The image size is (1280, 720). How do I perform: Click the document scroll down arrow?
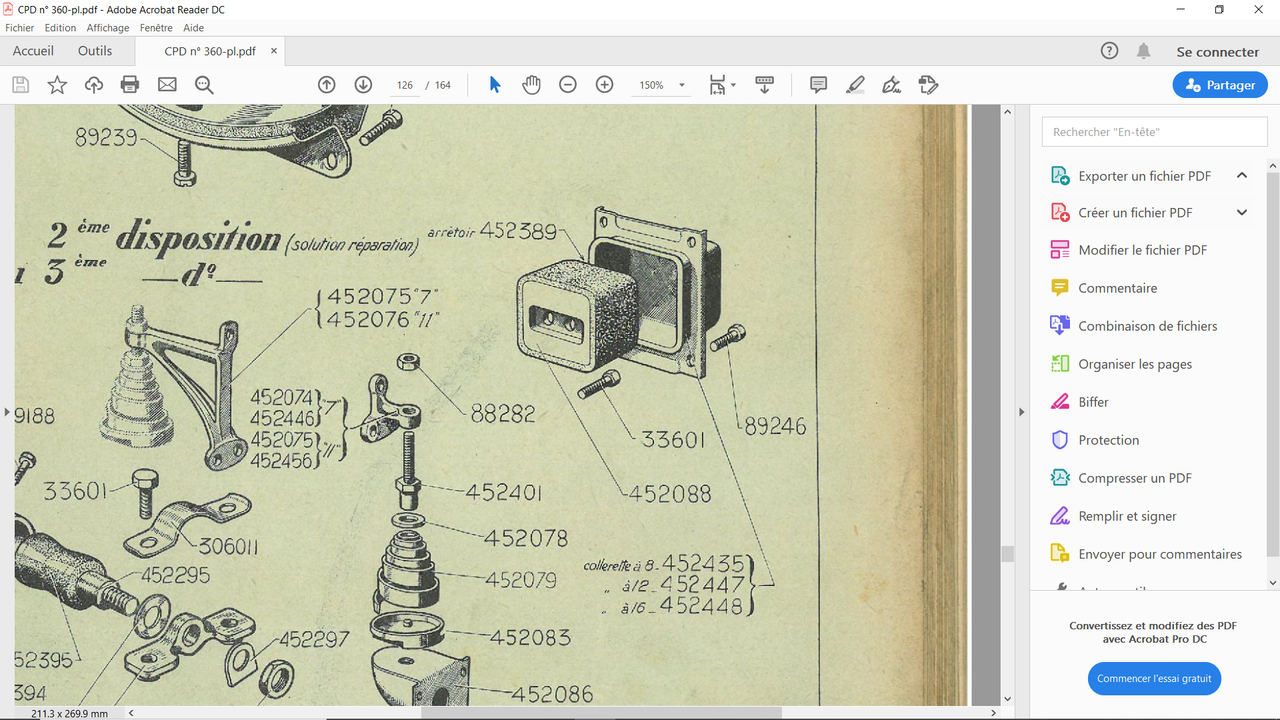pos(1008,699)
